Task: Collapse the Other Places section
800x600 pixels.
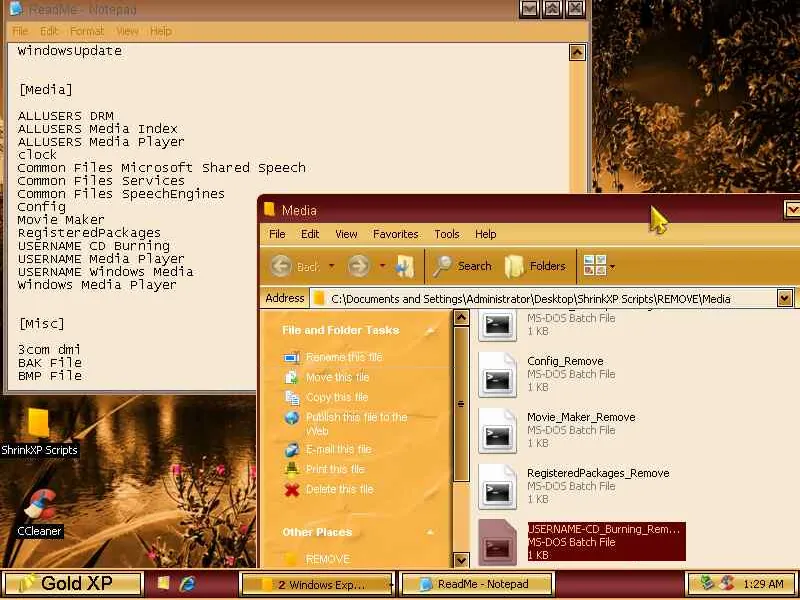Action: tap(431, 533)
